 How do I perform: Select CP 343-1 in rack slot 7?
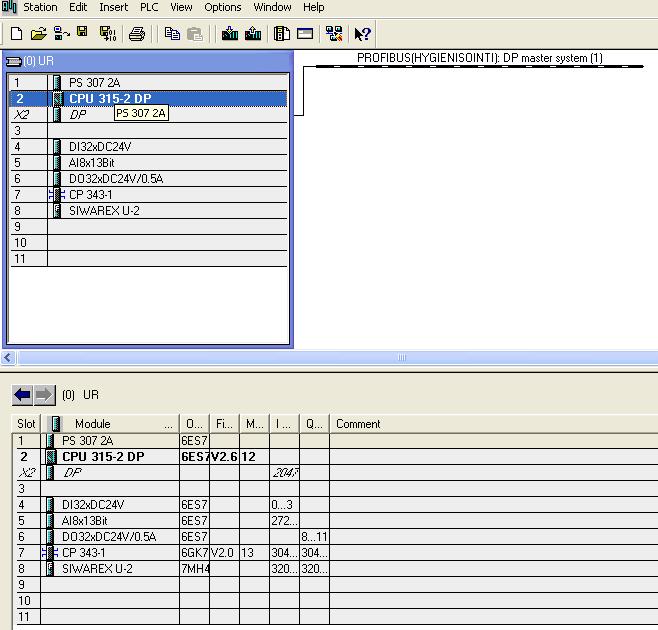tap(149, 195)
